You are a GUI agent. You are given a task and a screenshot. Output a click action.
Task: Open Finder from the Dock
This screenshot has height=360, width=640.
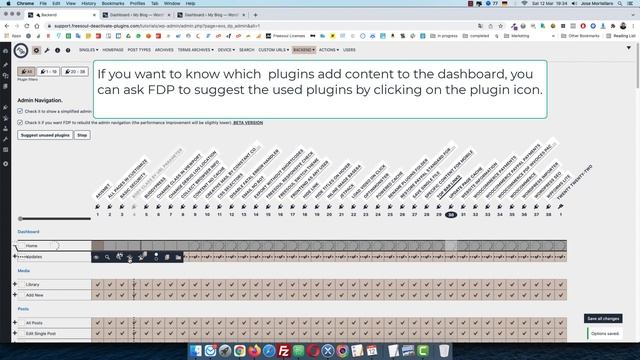tap(196, 351)
